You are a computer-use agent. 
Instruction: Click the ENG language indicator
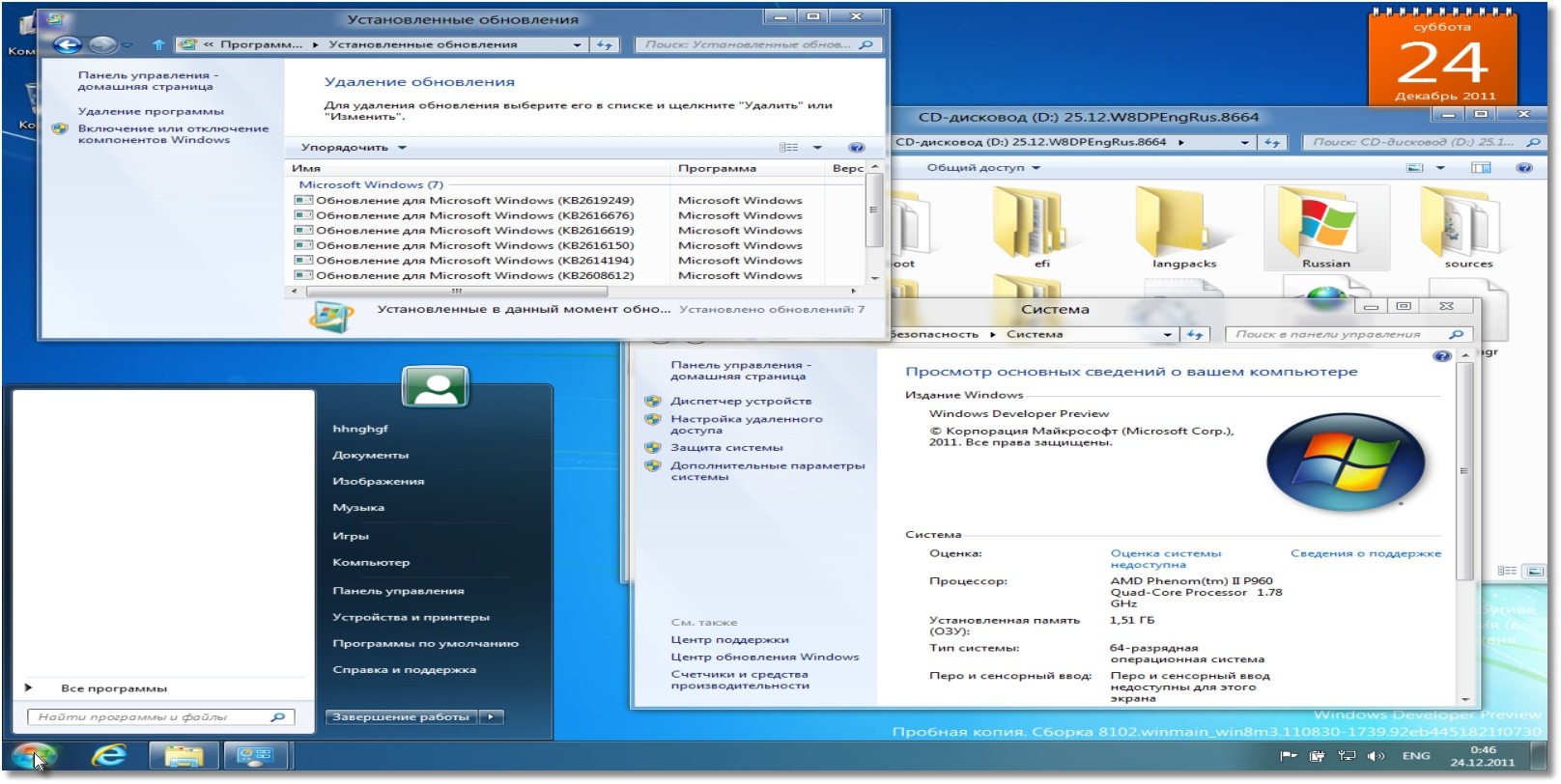pos(1416,756)
